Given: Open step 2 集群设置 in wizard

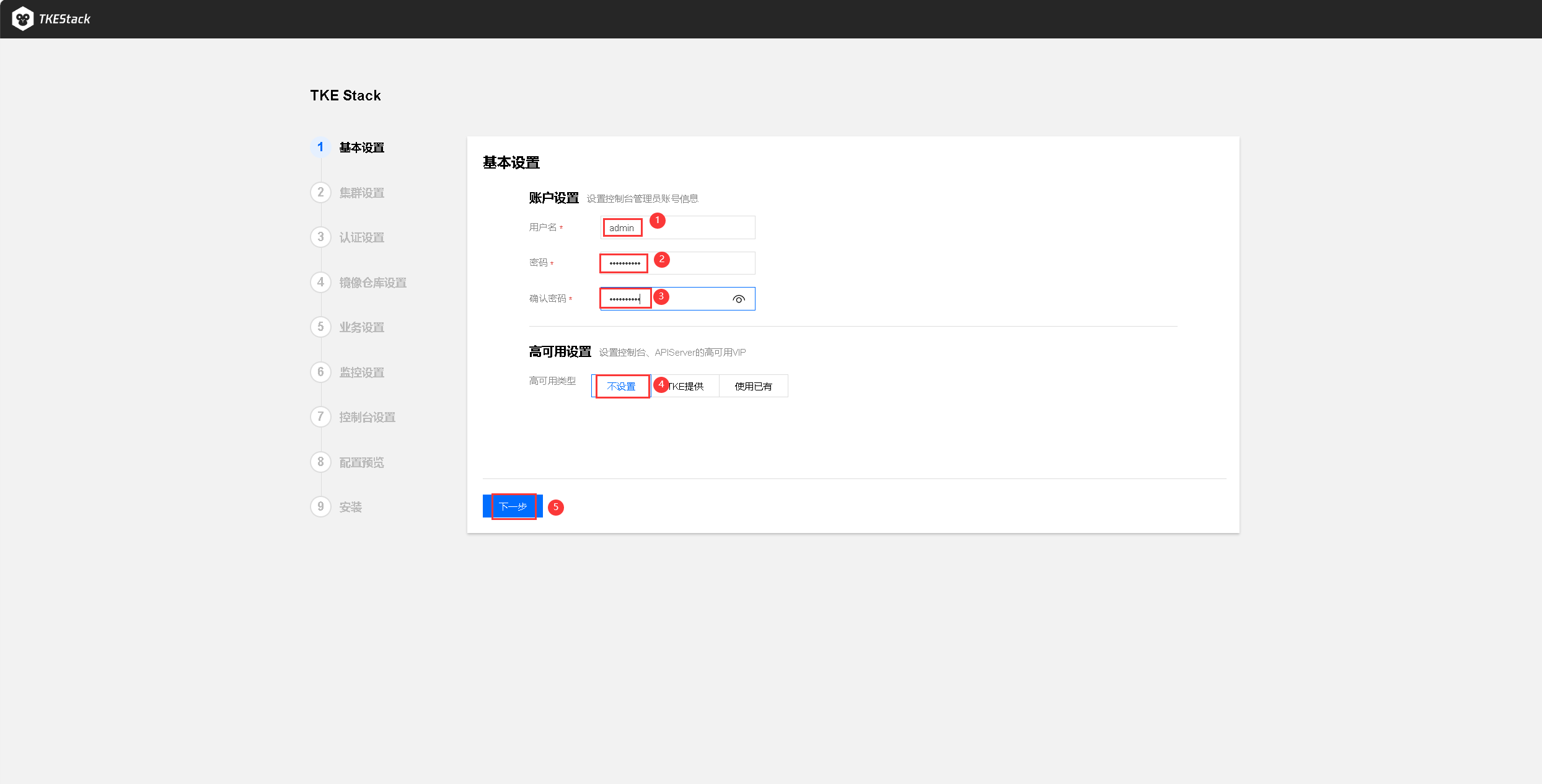Looking at the screenshot, I should click(348, 193).
